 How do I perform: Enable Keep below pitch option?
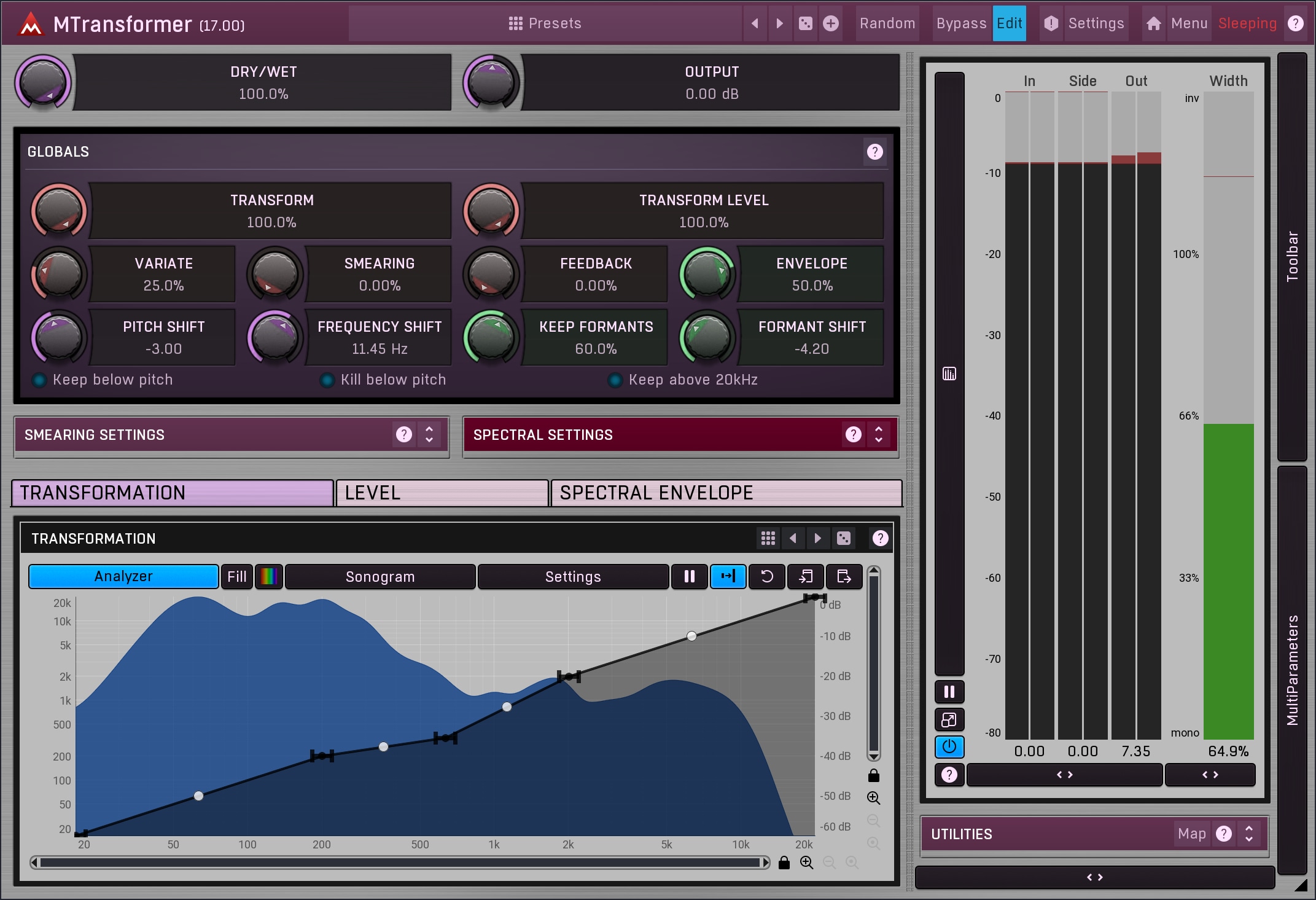(x=39, y=380)
